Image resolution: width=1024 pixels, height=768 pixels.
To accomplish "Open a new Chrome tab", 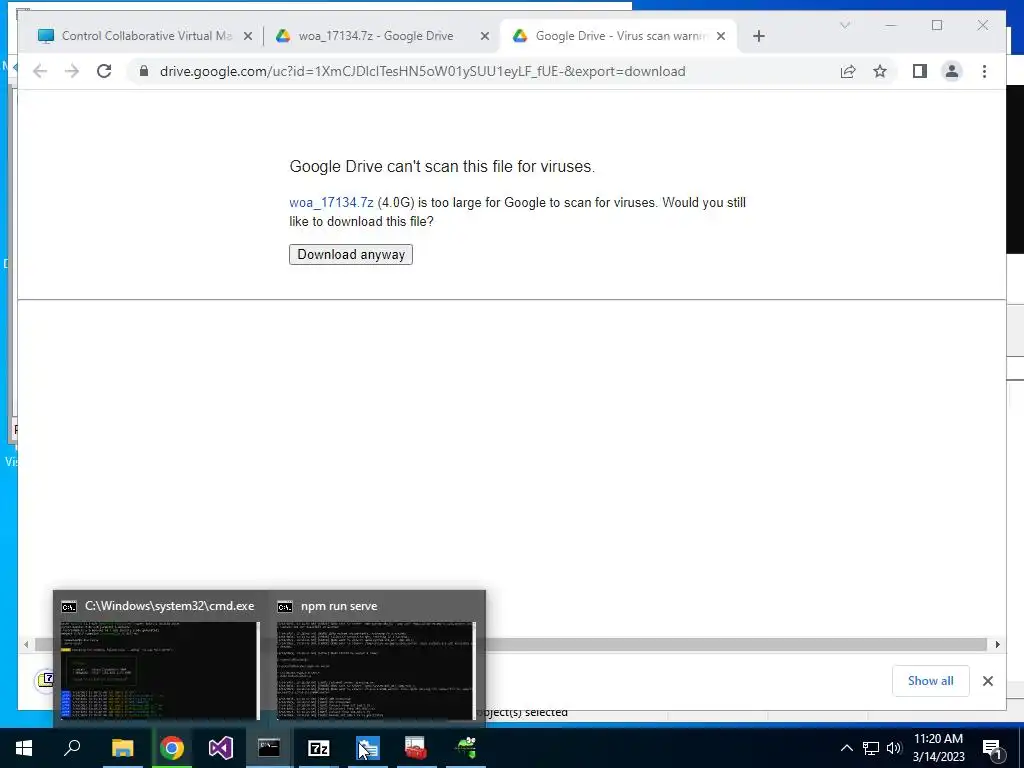I will pos(758,37).
